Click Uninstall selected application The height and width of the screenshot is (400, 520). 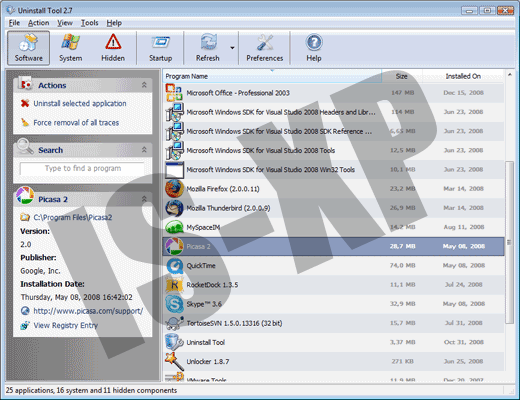tap(80, 103)
